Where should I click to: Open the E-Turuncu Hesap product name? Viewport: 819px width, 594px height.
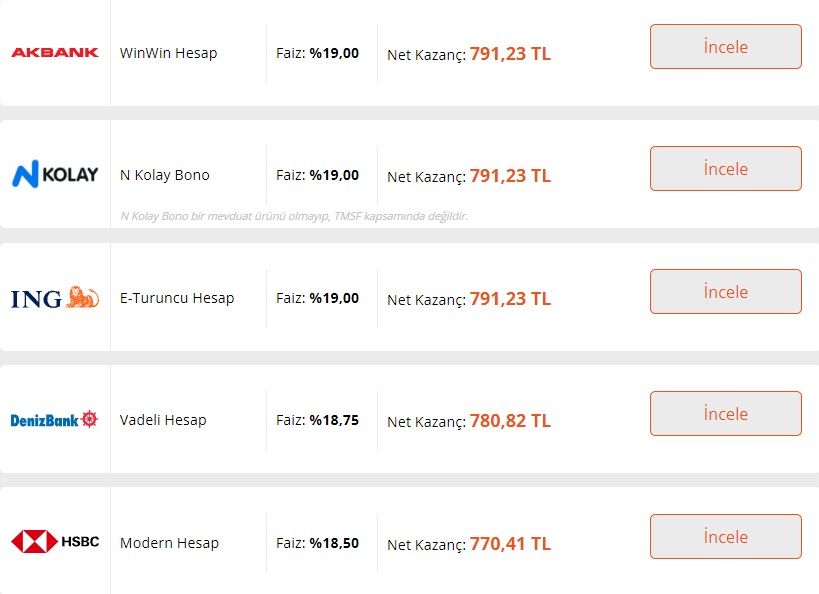coord(177,298)
